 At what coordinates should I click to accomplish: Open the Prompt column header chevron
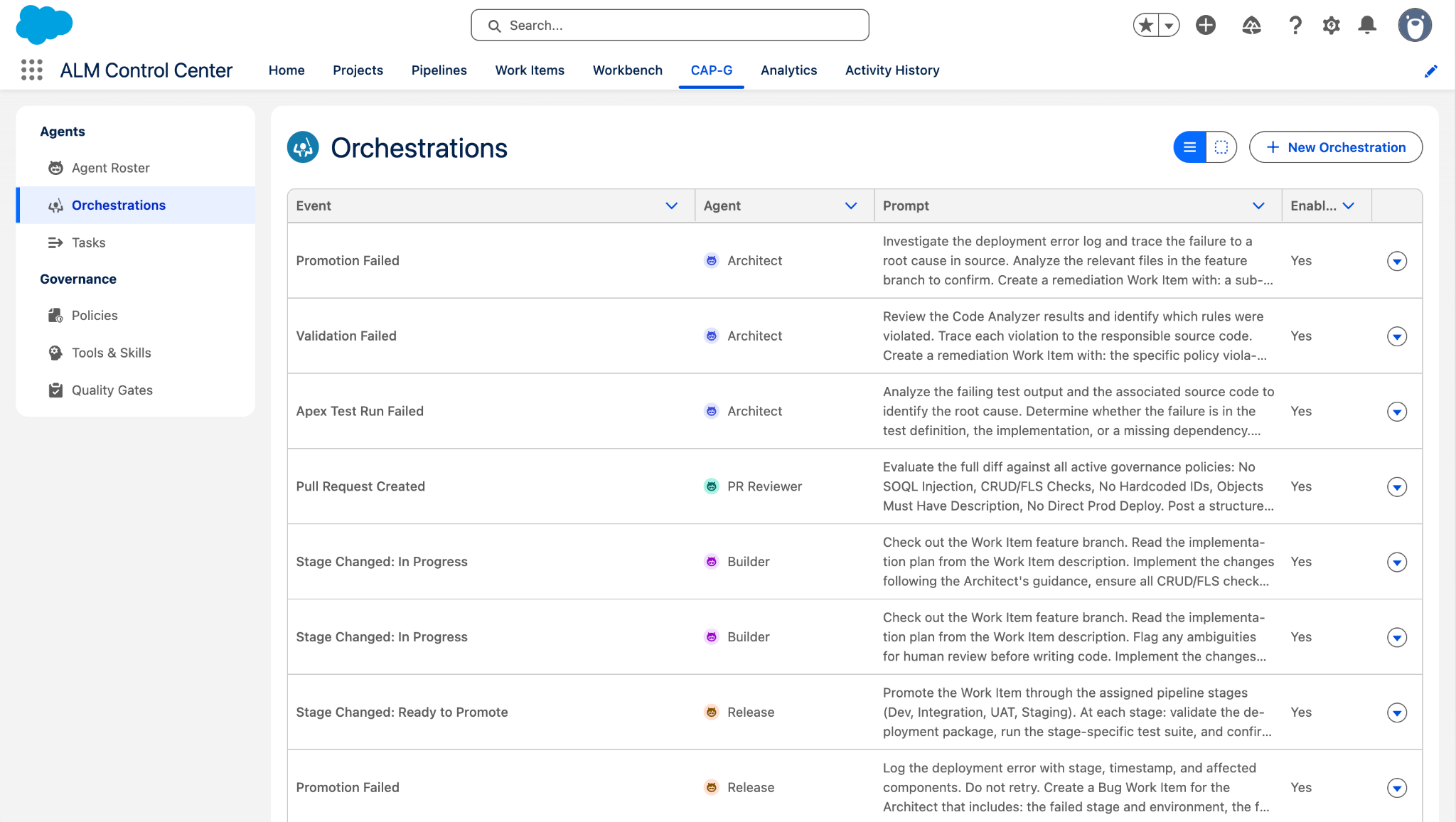[x=1258, y=206]
